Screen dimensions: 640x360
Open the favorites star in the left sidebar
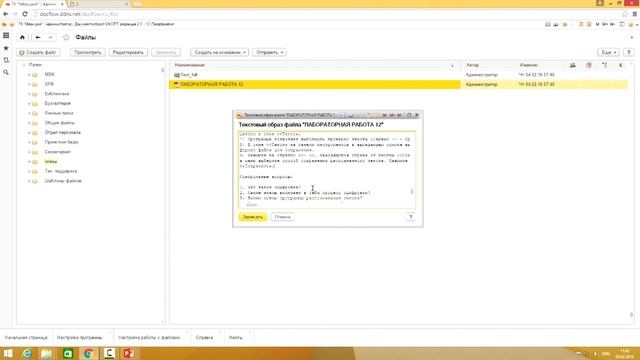(6, 48)
